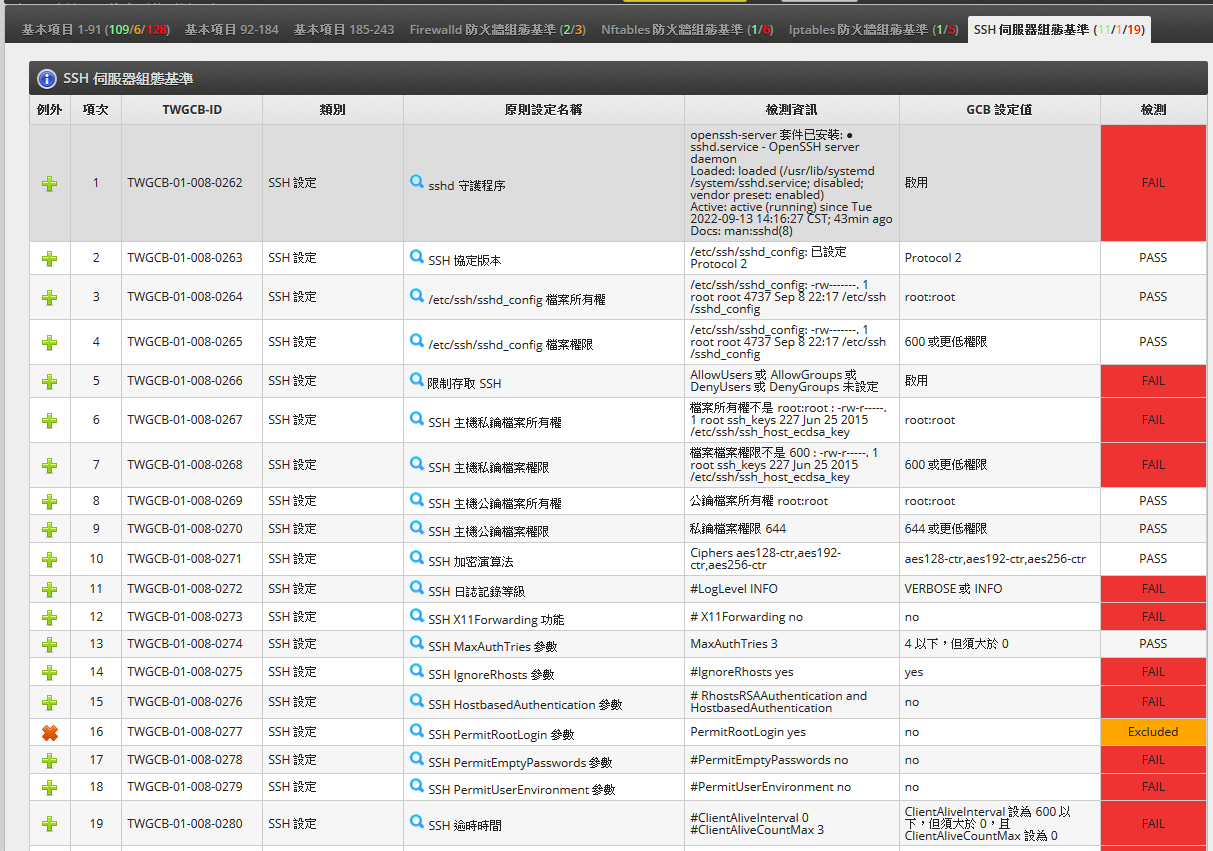The image size is (1213, 851).
Task: Click the blue info icon in panel header
Action: [47, 78]
